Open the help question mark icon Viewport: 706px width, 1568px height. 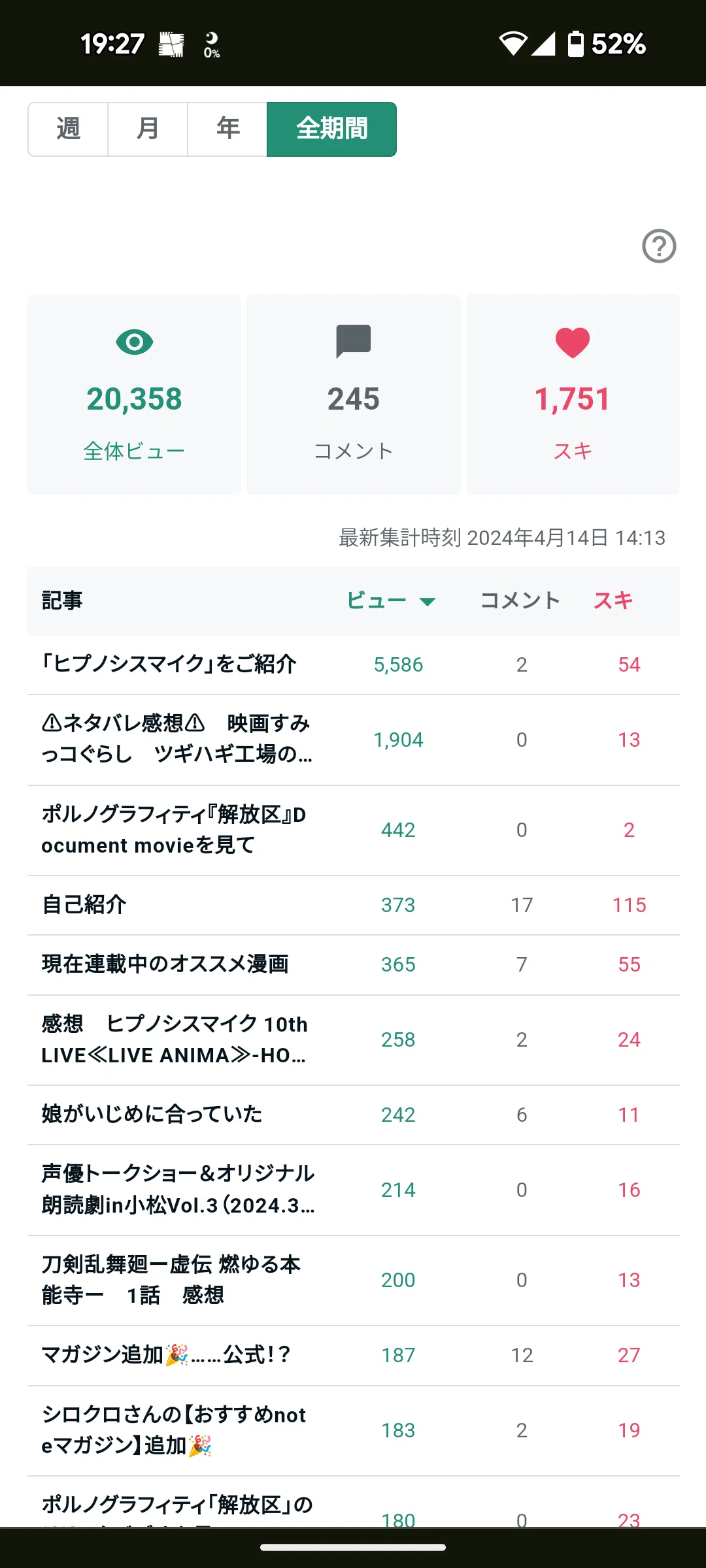[659, 246]
